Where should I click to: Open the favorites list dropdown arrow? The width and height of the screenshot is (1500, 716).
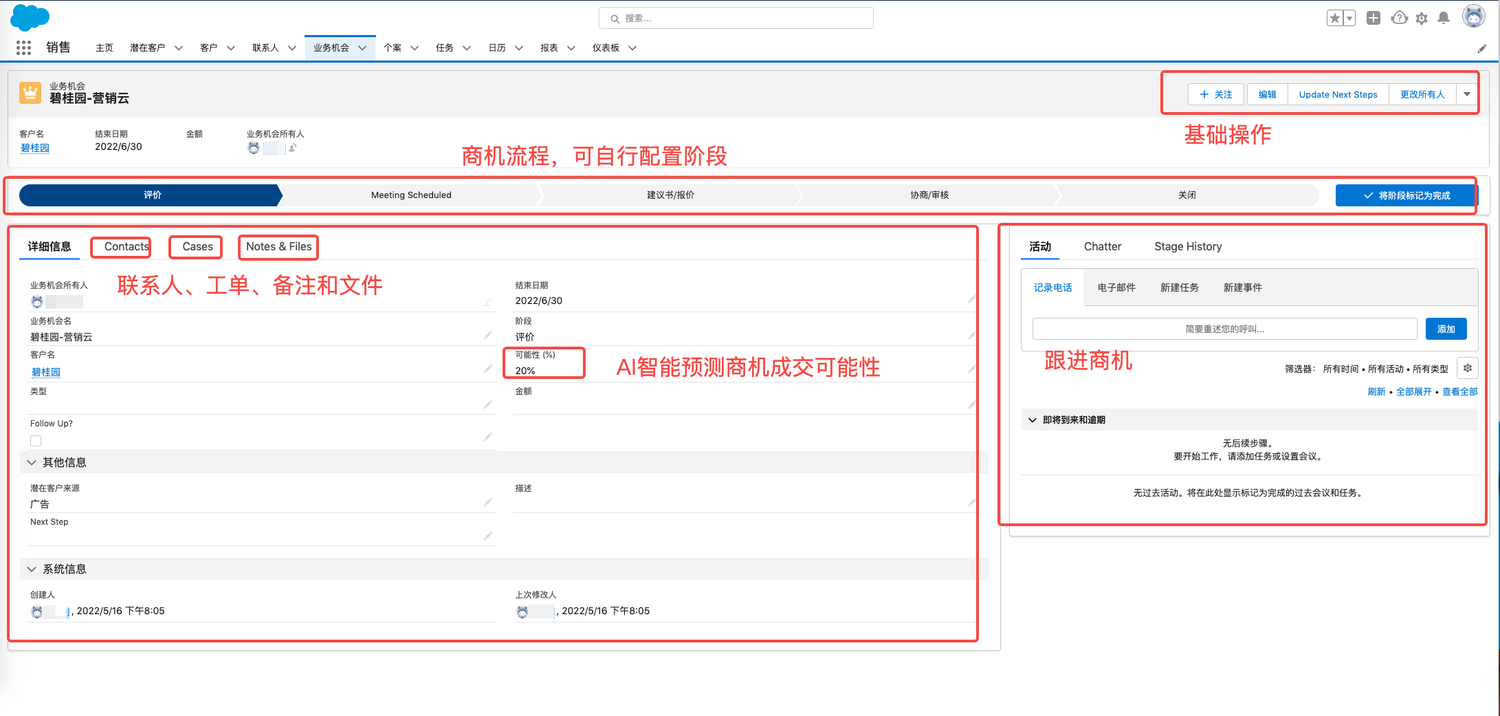click(x=1349, y=18)
